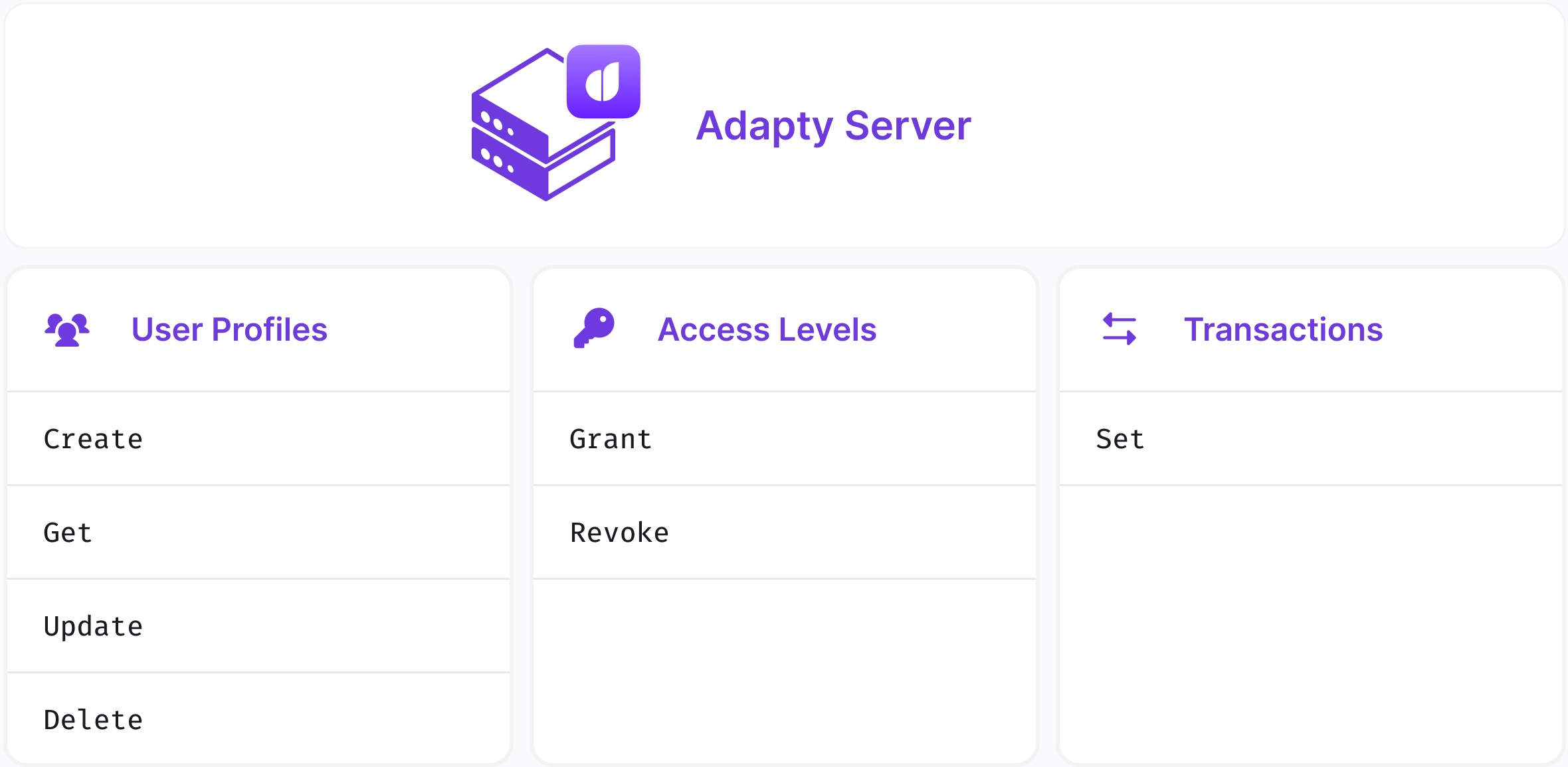Choose Update under User Profiles
1568x767 pixels.
click(93, 626)
